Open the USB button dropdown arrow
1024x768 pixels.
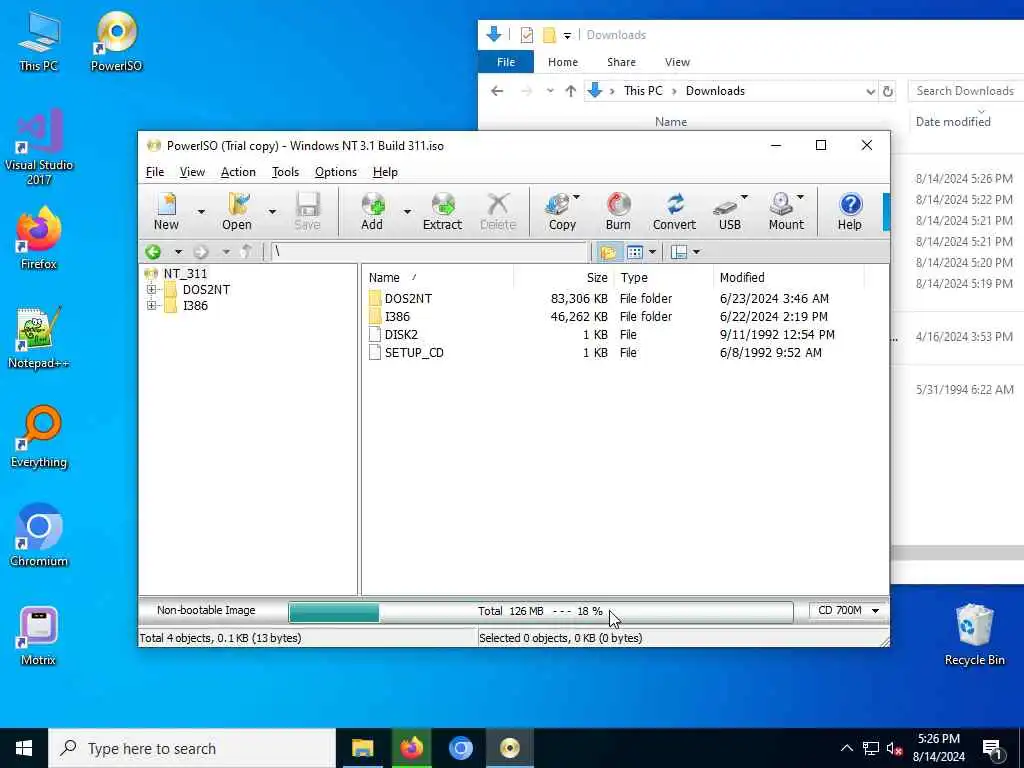(744, 197)
